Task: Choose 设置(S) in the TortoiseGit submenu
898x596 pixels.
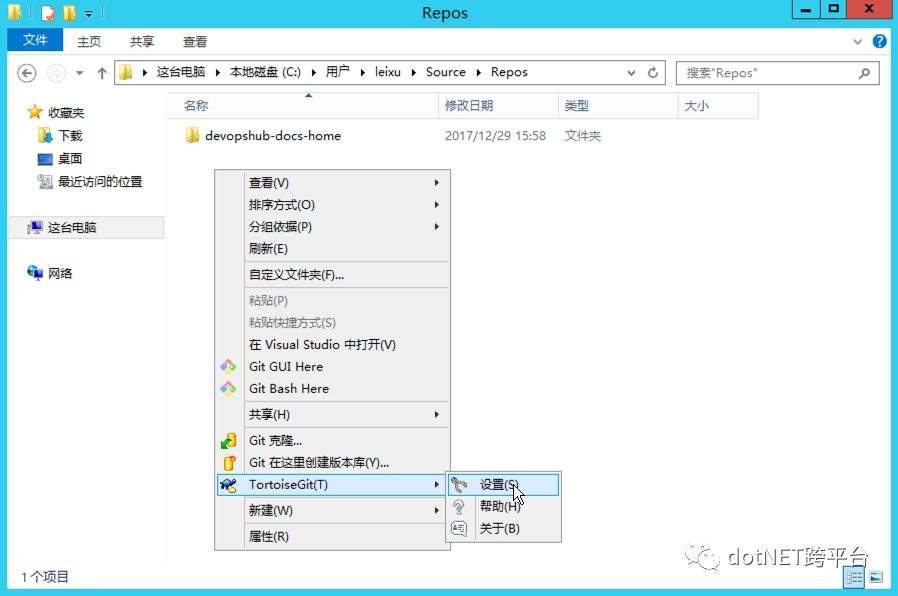Action: 503,484
